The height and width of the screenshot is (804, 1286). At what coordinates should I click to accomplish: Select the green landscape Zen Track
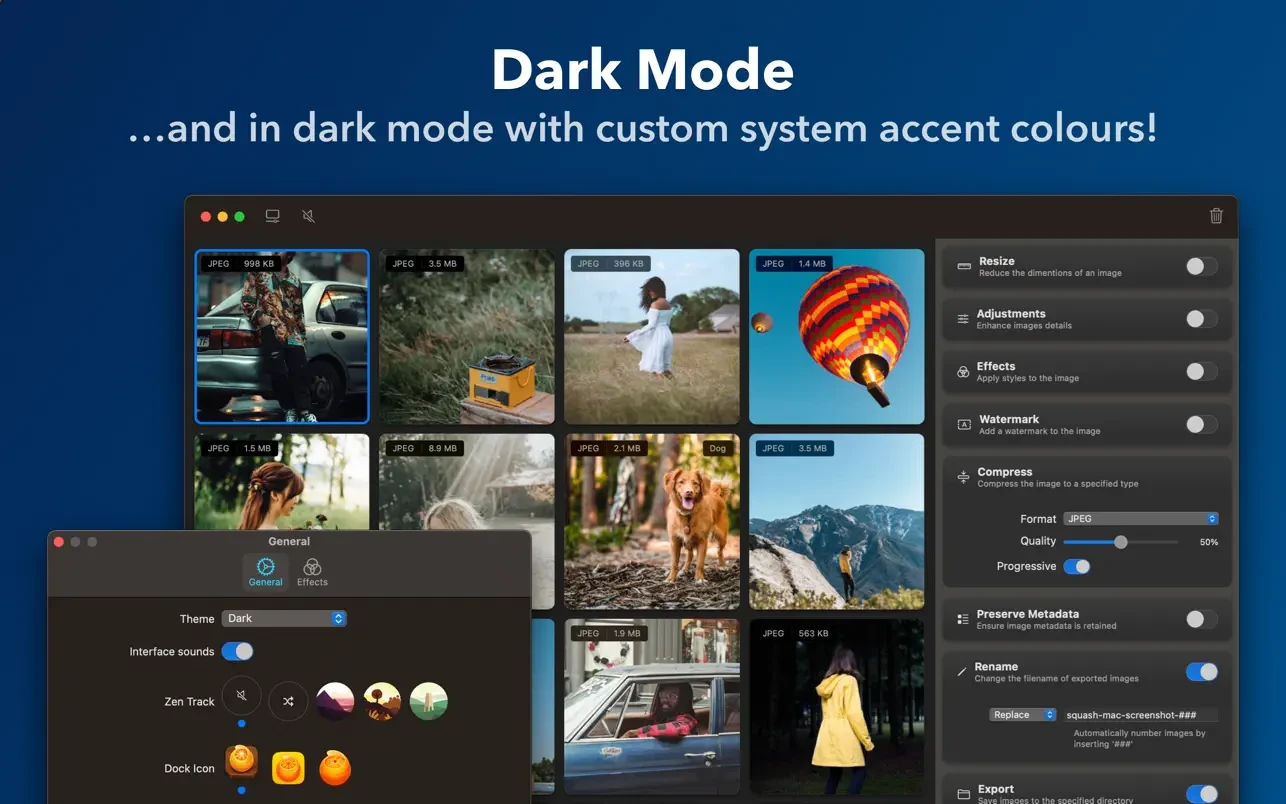pyautogui.click(x=428, y=701)
